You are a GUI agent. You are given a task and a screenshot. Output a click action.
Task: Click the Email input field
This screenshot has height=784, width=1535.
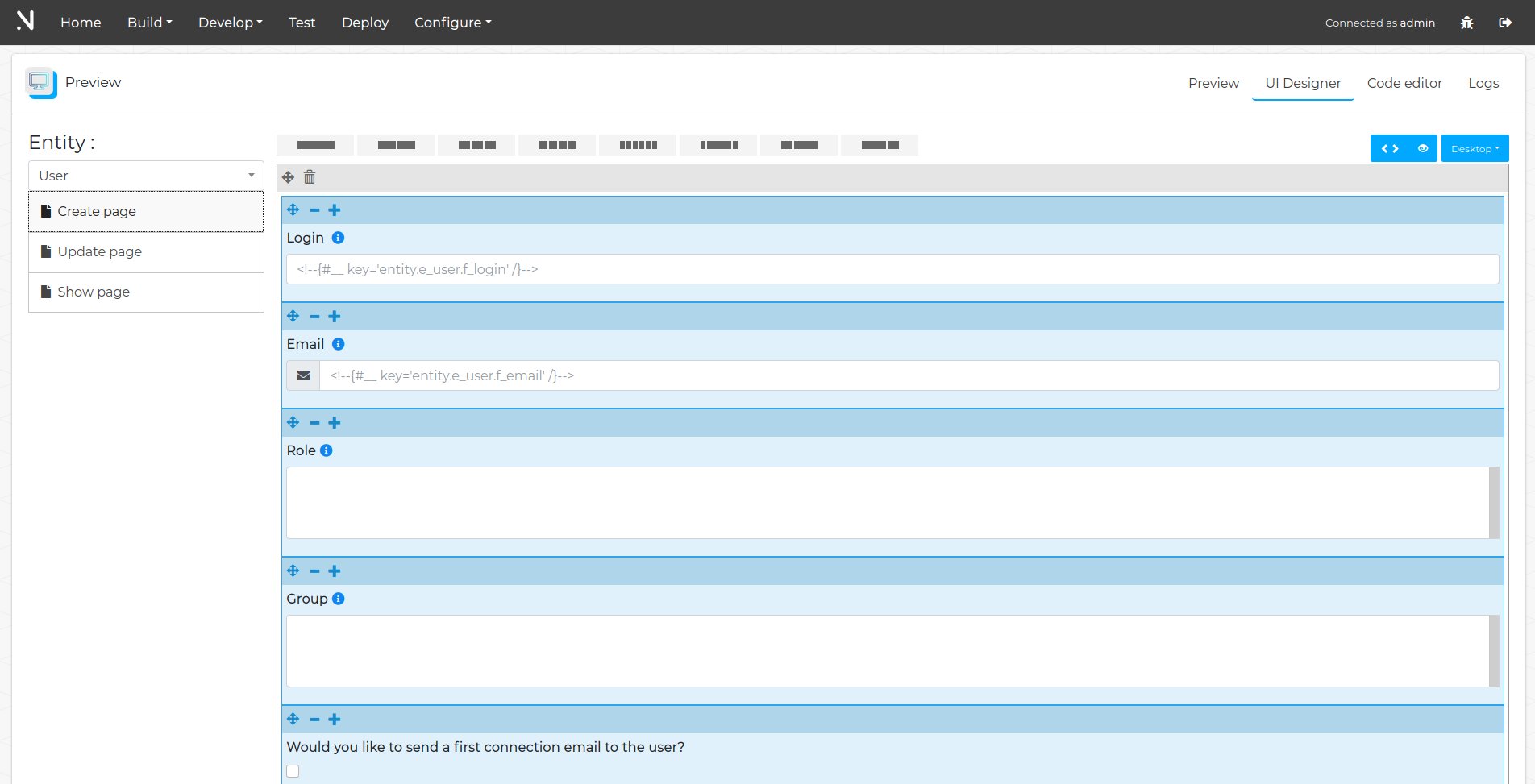[909, 375]
